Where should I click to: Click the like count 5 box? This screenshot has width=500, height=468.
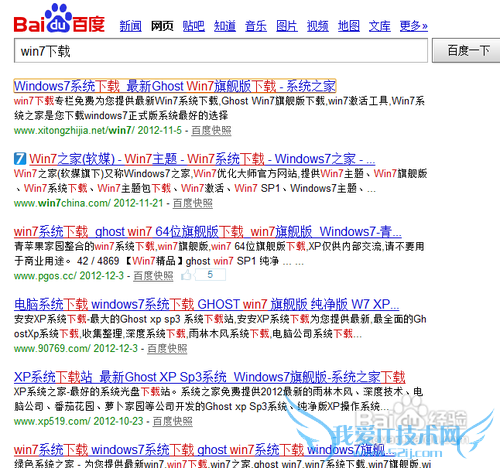pyautogui.click(x=210, y=275)
